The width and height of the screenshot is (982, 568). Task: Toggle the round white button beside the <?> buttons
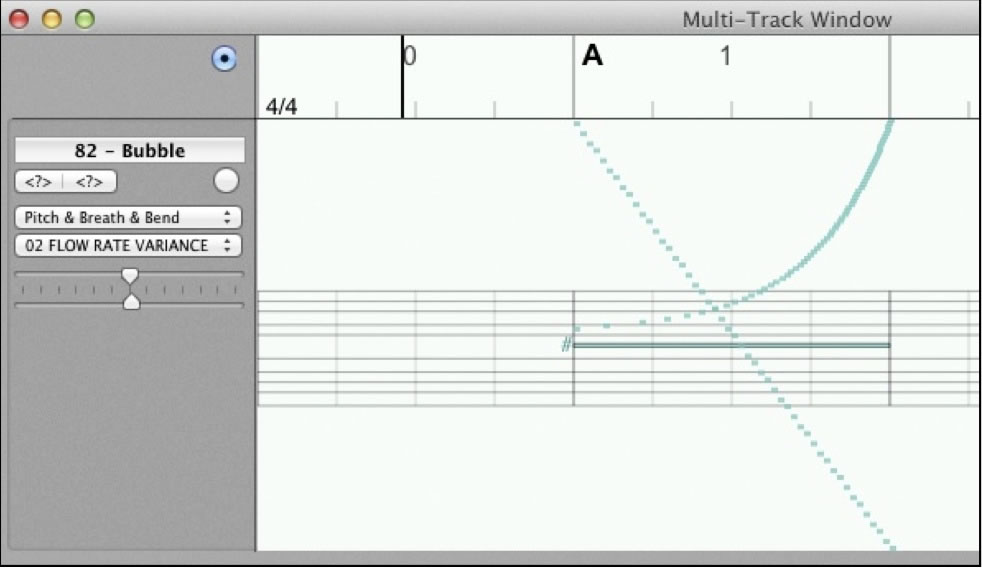(x=226, y=181)
